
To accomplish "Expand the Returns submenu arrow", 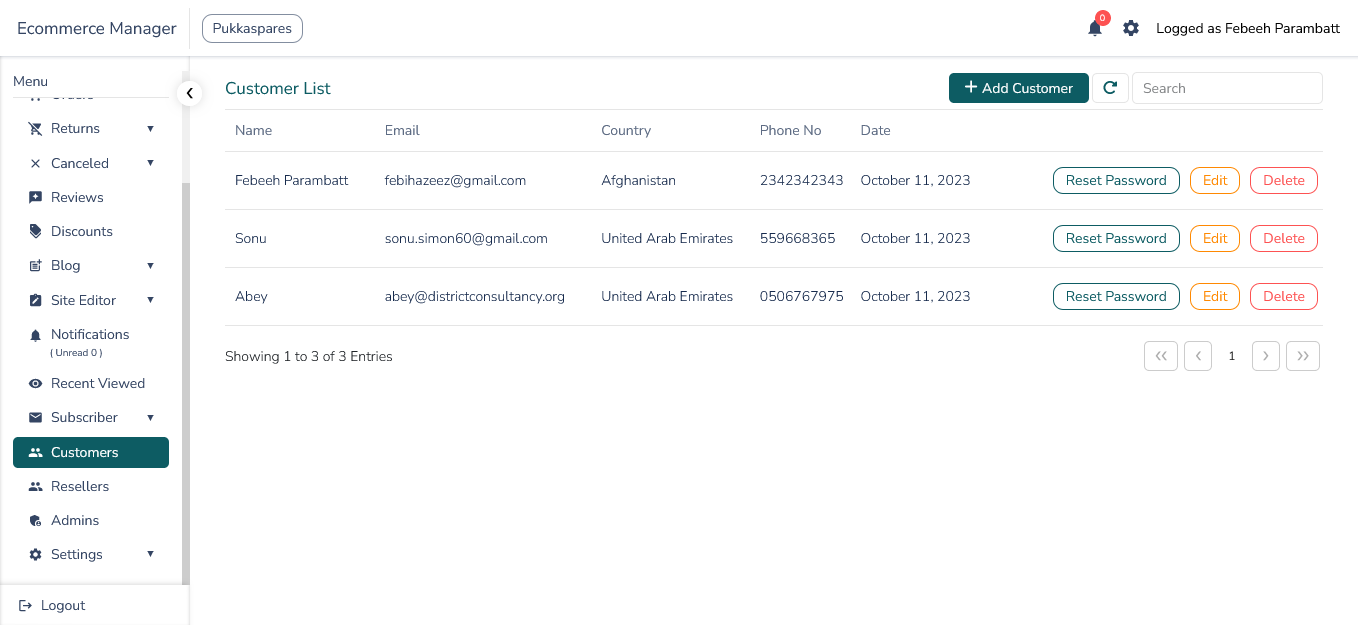I will [150, 128].
